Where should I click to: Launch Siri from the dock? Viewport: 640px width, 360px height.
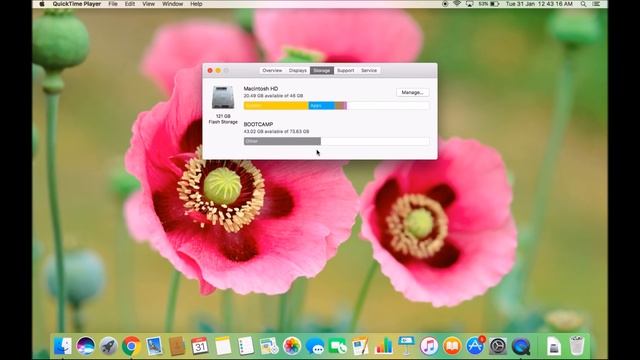85,346
